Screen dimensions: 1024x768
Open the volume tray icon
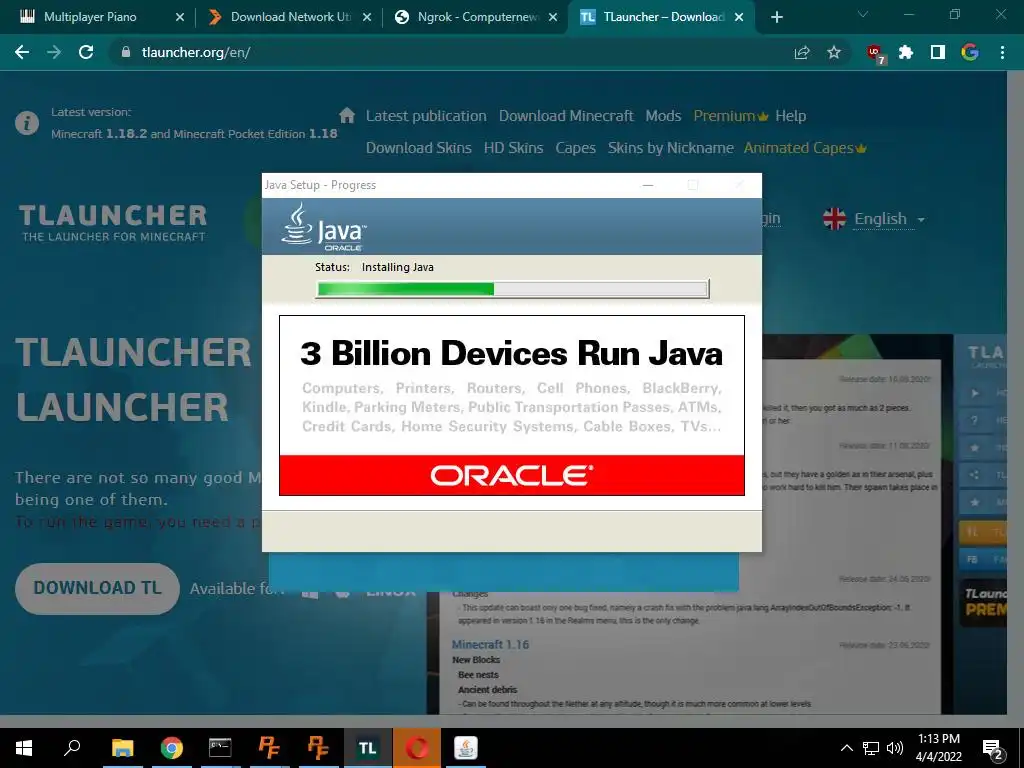tap(895, 748)
